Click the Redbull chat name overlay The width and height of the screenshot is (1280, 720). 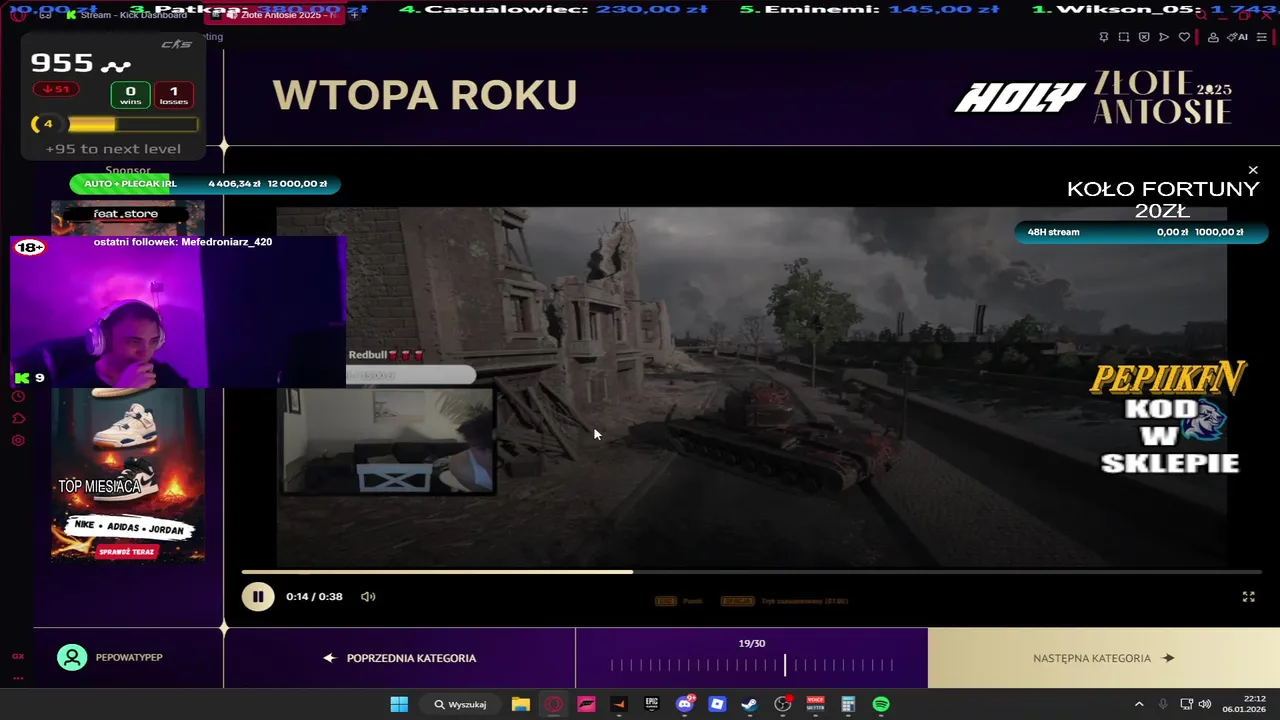[x=386, y=355]
